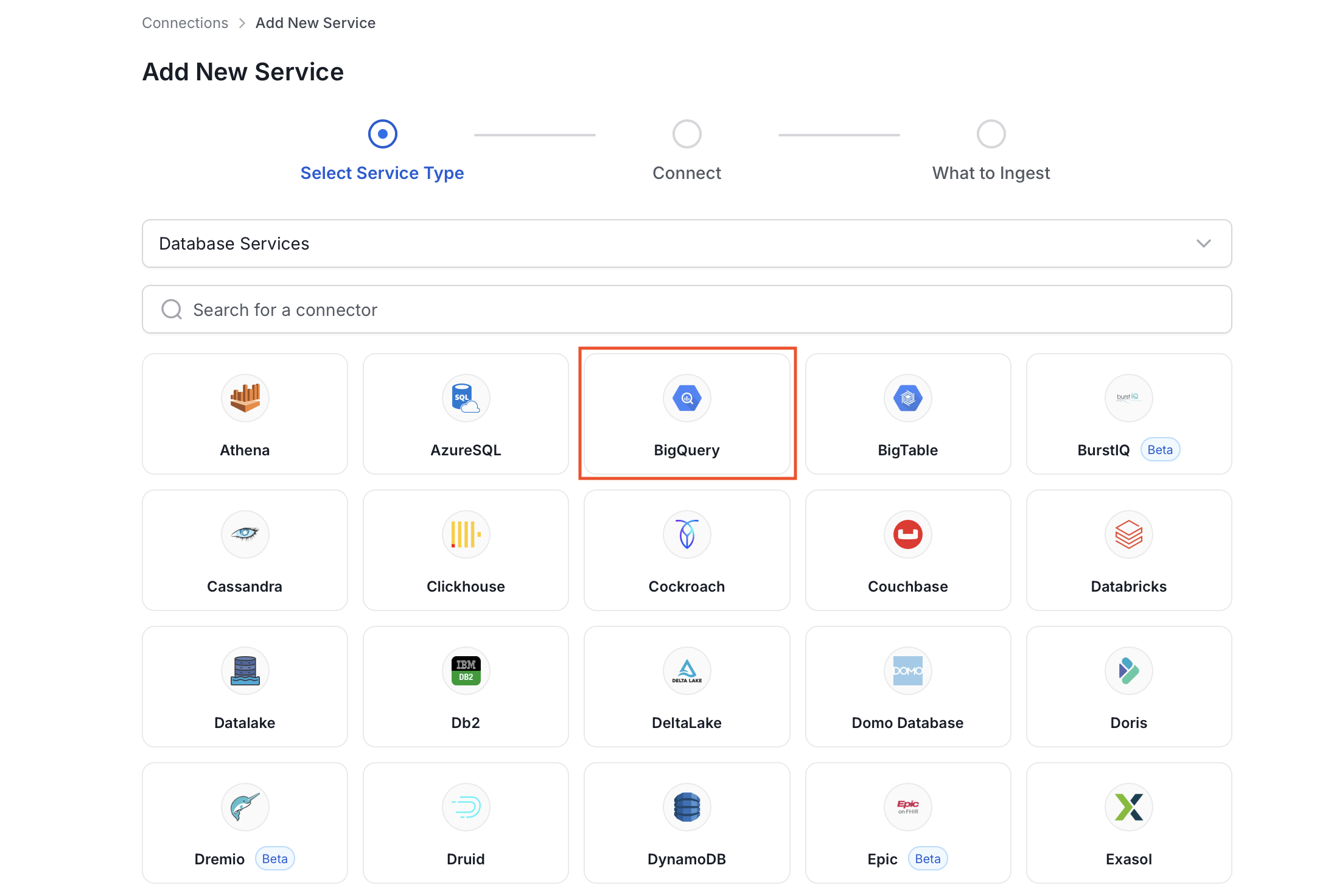
Task: Click the AzureSQL card label
Action: pyautogui.click(x=466, y=450)
